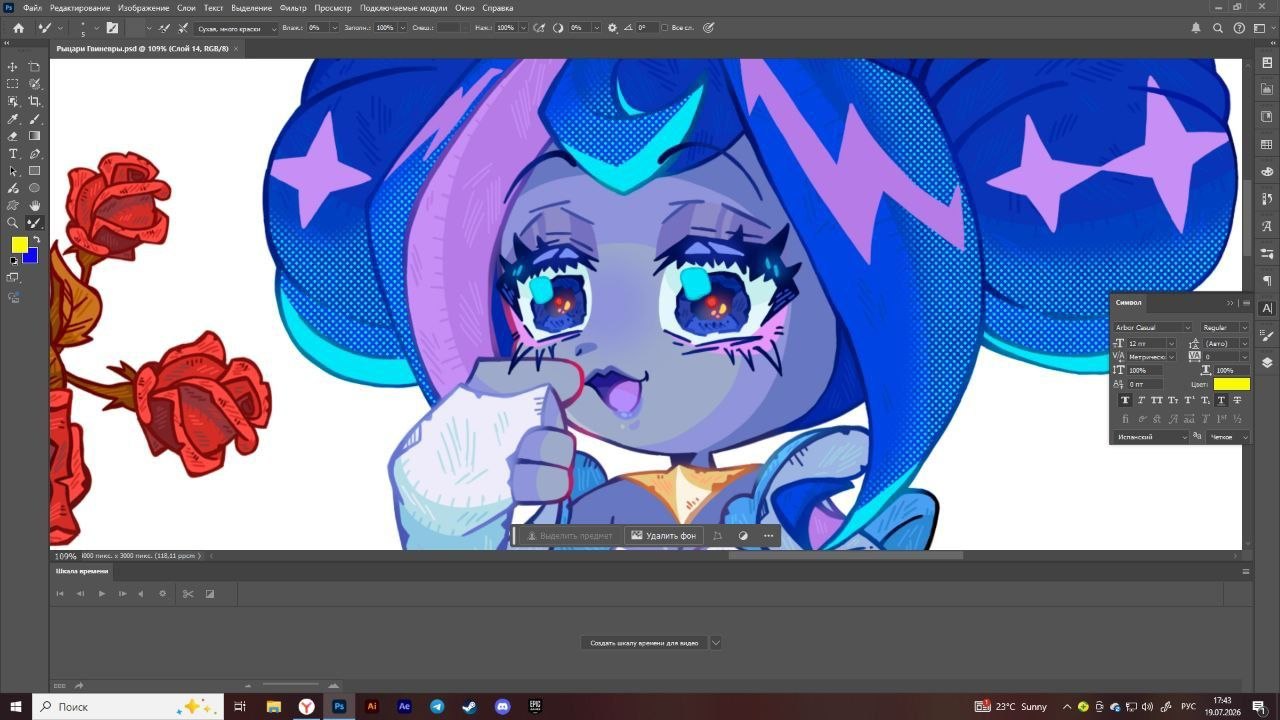1280x720 pixels.
Task: Expand the create timeline type dropdown arrow
Action: click(x=715, y=643)
